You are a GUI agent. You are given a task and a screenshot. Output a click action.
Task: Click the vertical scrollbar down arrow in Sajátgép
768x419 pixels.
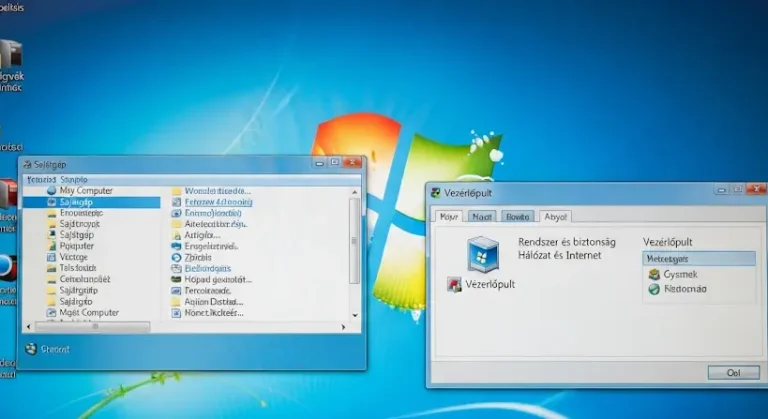pos(355,315)
